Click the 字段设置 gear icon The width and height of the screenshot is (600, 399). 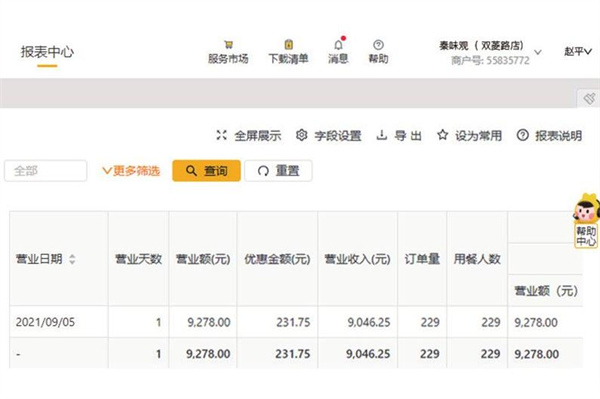[x=302, y=135]
